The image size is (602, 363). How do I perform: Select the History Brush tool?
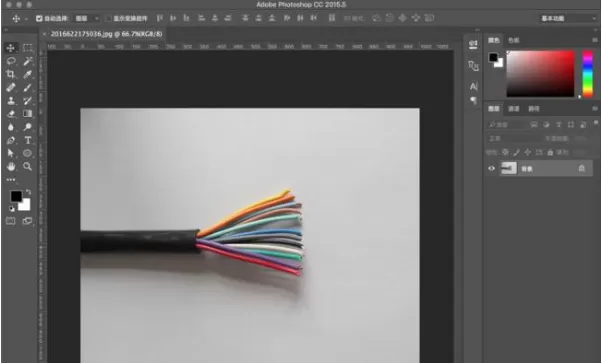pos(27,101)
